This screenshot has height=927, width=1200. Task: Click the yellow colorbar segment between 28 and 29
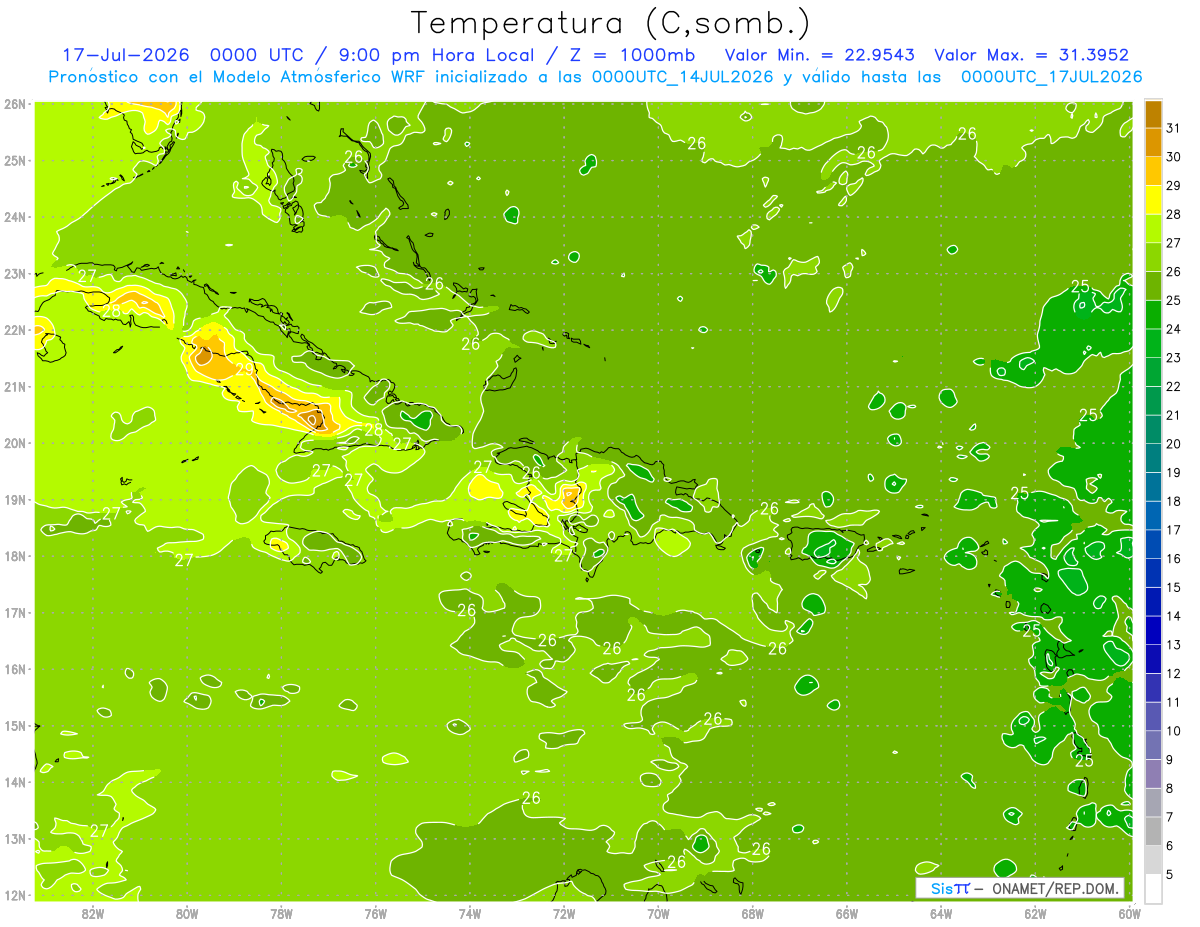coord(1153,200)
